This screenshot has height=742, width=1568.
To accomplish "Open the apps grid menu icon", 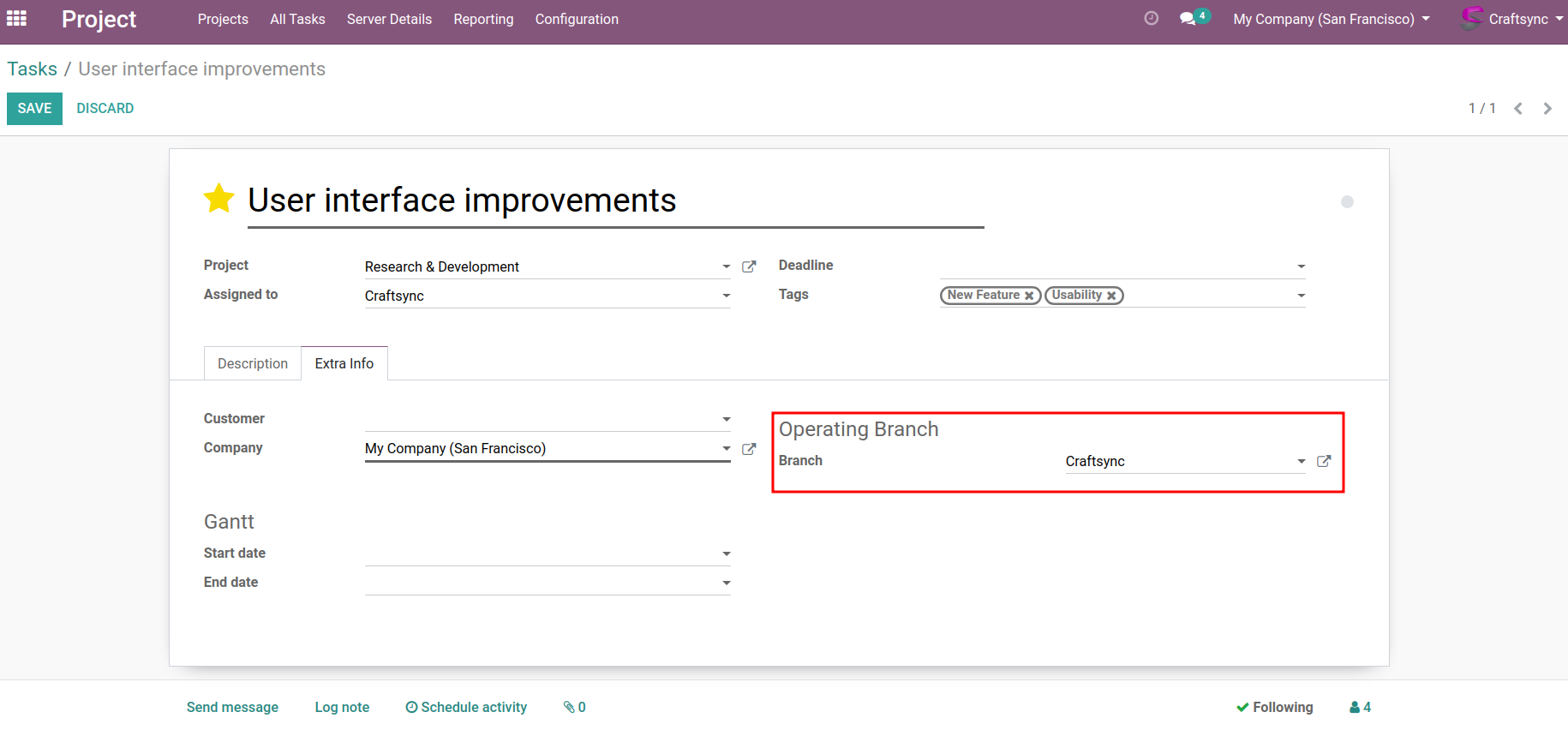I will (16, 18).
